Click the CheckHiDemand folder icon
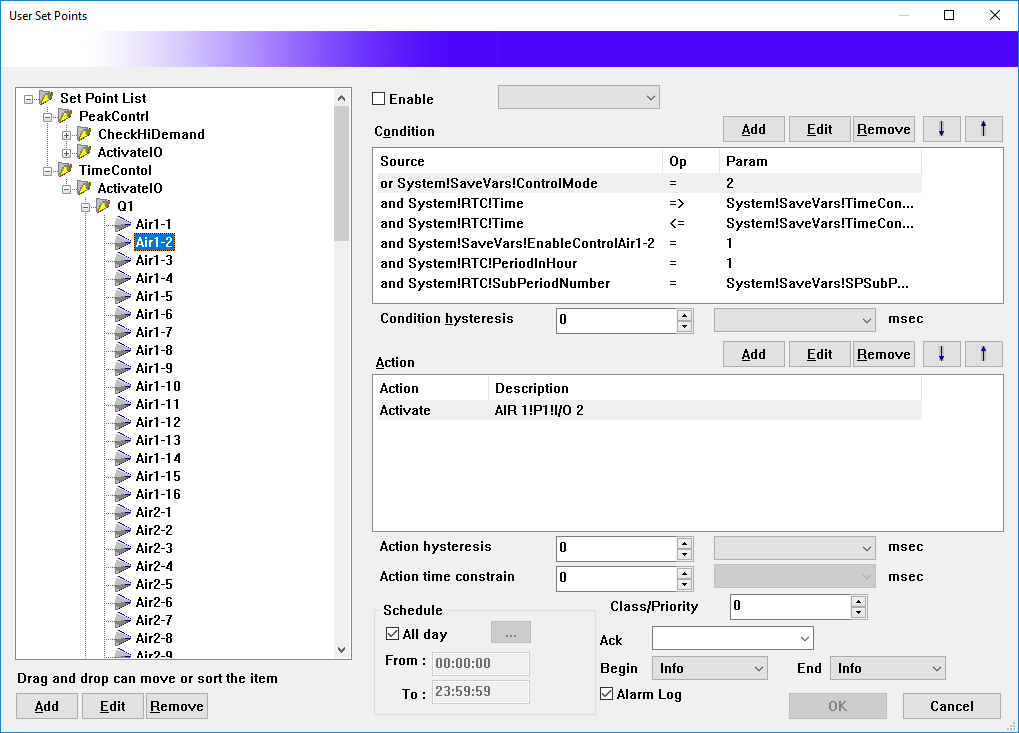This screenshot has height=733, width=1019. (x=84, y=134)
